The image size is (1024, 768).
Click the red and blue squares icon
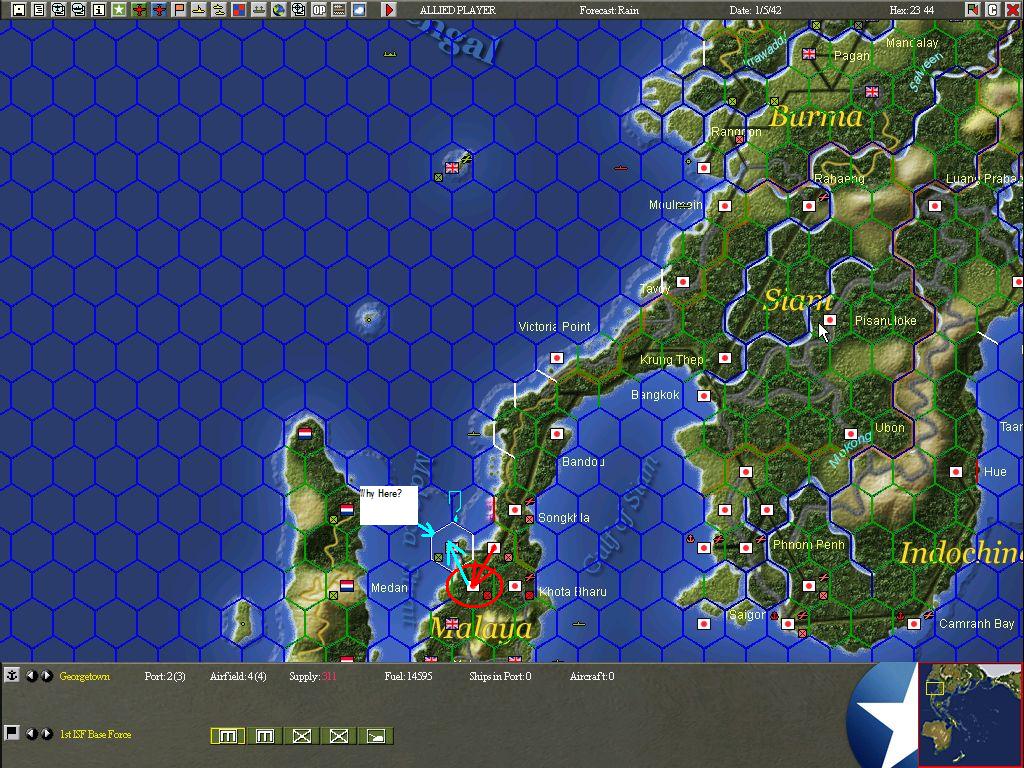coord(238,10)
